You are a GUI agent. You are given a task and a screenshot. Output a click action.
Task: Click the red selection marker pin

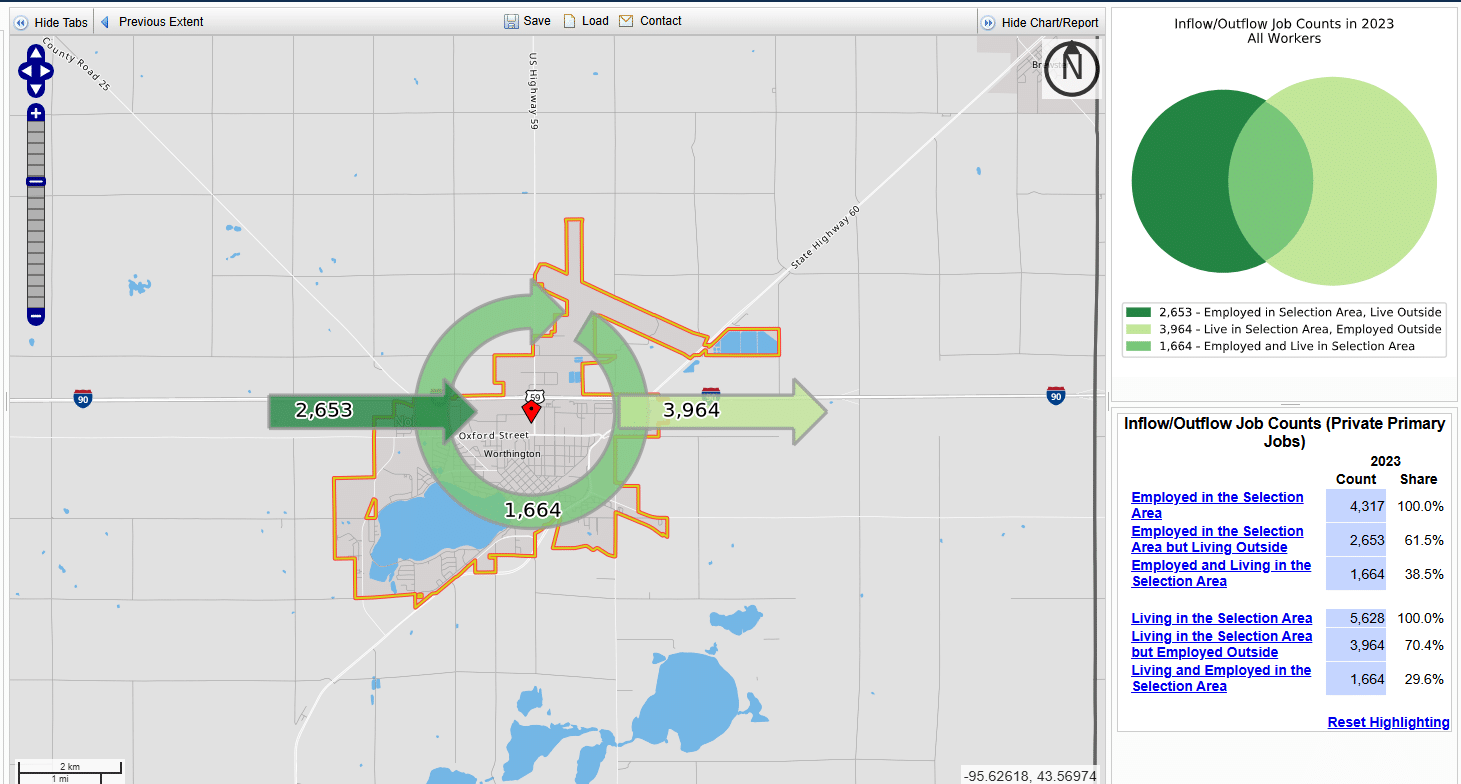(x=531, y=412)
